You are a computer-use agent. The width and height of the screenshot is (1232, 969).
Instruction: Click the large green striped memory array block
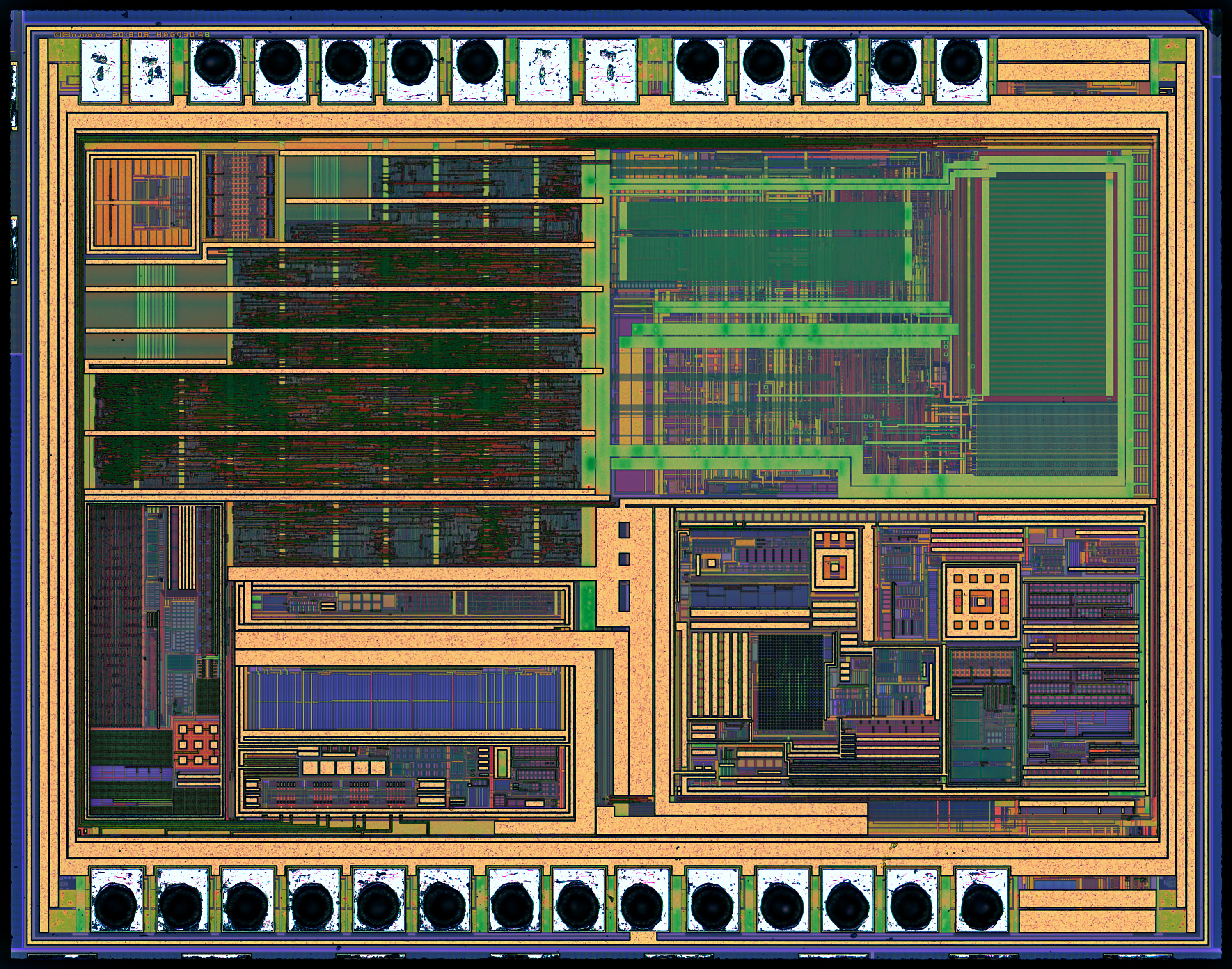[1047, 284]
